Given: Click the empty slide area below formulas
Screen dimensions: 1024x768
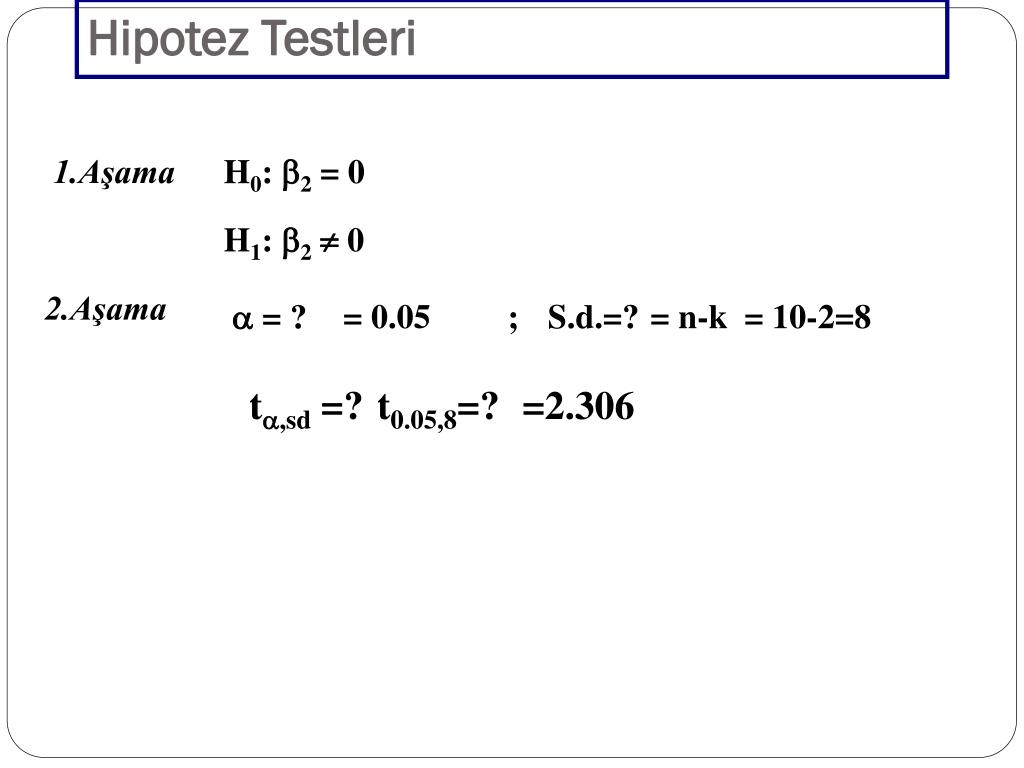Looking at the screenshot, I should (x=511, y=588).
